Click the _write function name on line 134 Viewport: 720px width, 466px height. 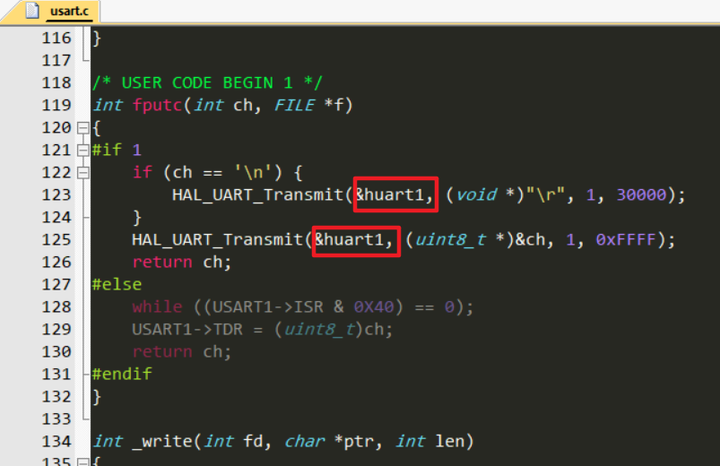point(162,442)
